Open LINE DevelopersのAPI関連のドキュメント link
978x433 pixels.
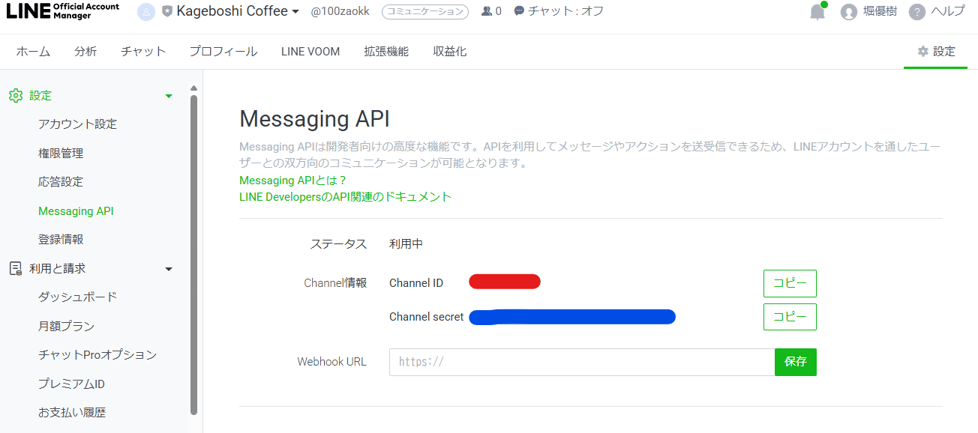tap(345, 197)
